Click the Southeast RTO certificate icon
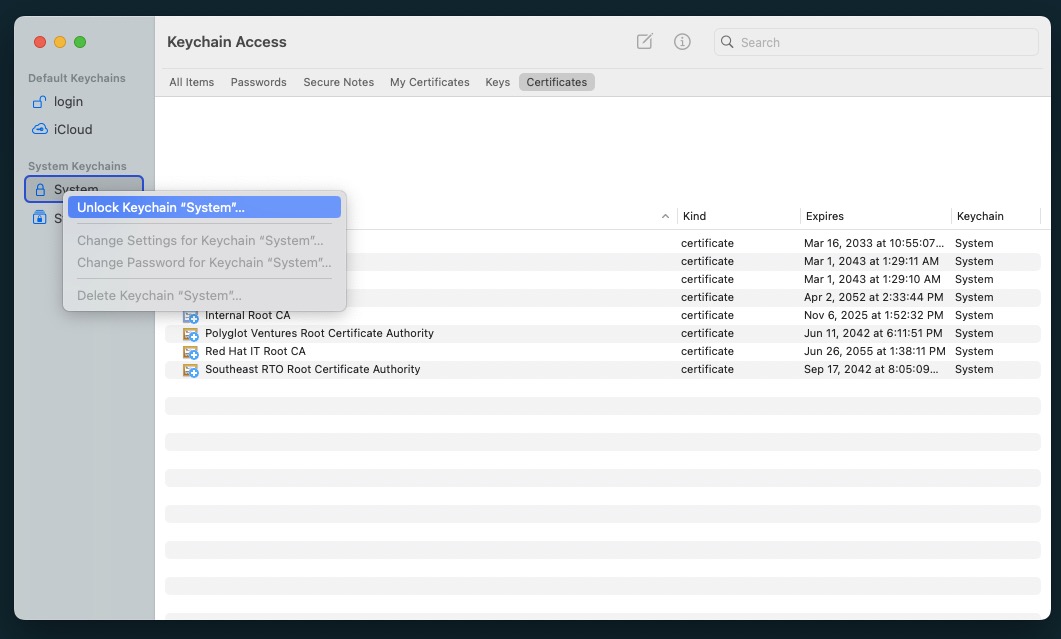This screenshot has height=639, width=1061. [x=190, y=370]
